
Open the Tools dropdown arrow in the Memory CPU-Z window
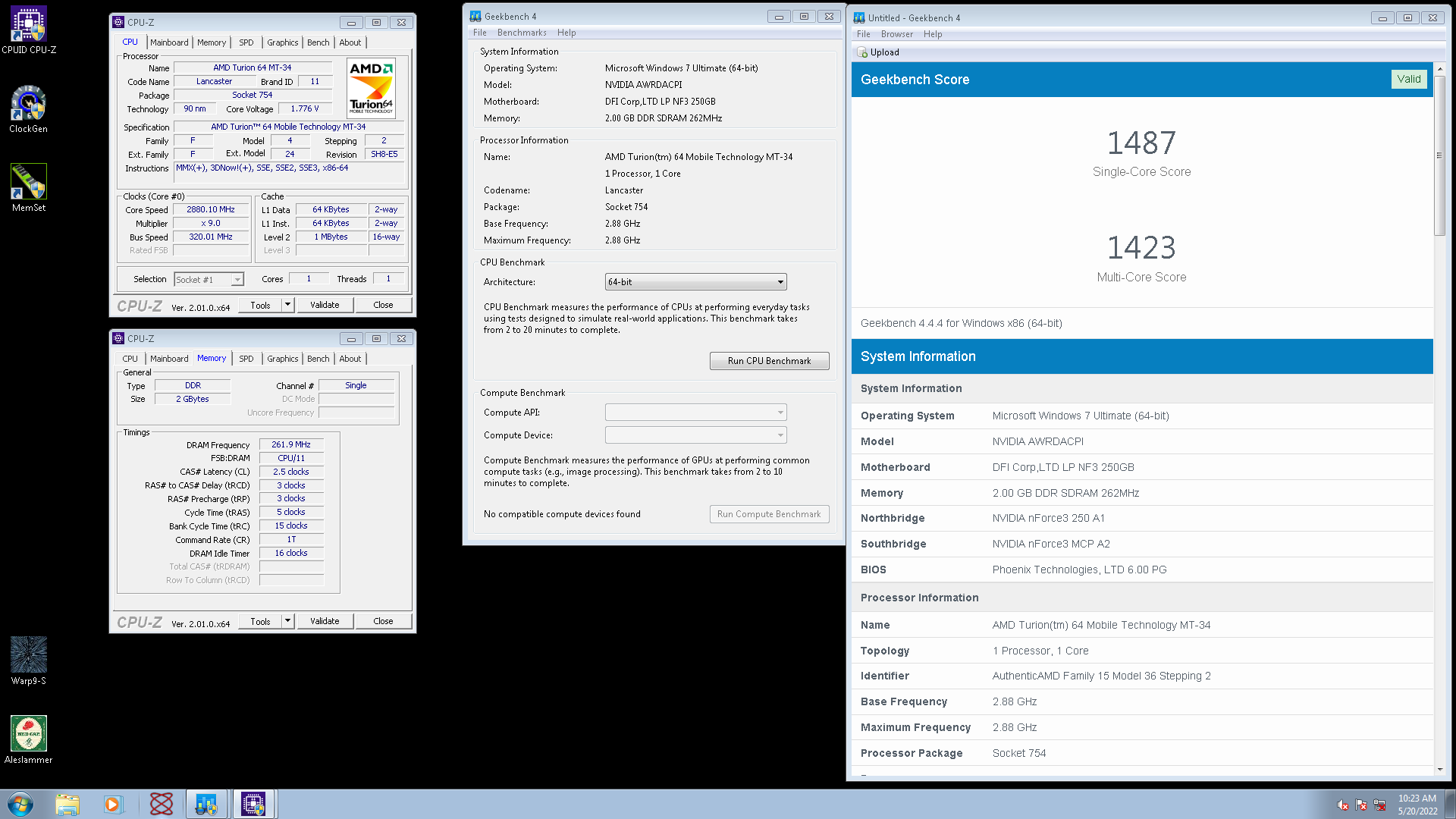pos(287,621)
